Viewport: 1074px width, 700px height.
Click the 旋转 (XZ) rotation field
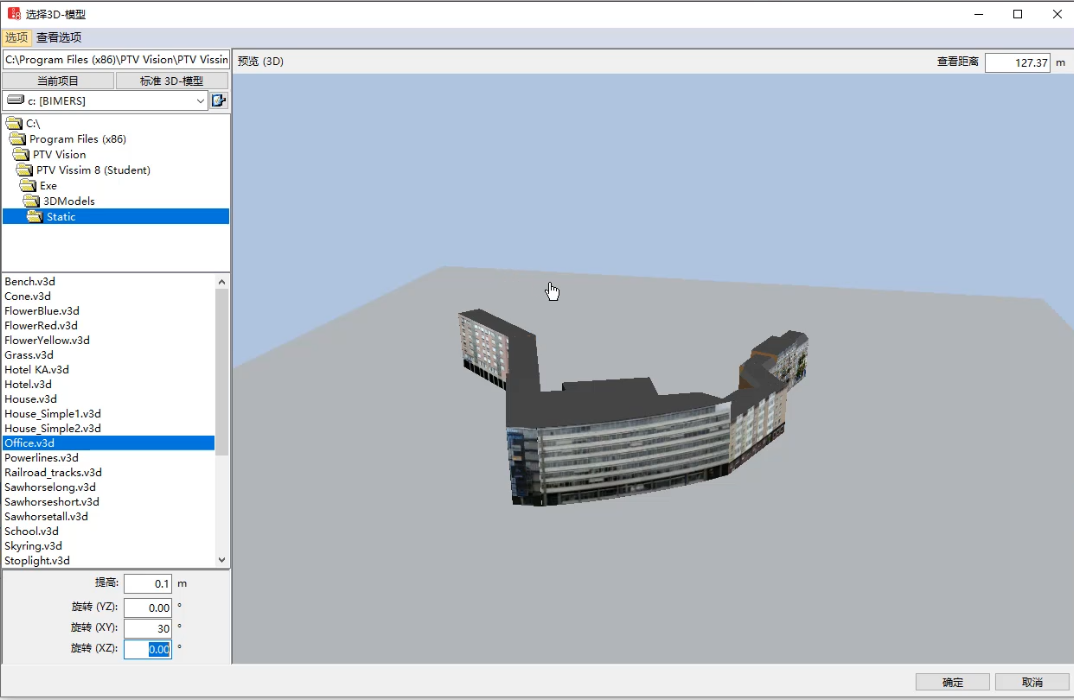pos(147,649)
